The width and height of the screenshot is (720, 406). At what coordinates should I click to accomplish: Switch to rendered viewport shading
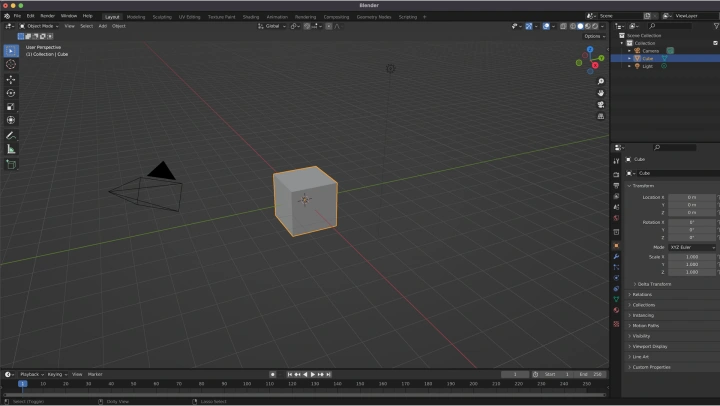[x=595, y=26]
